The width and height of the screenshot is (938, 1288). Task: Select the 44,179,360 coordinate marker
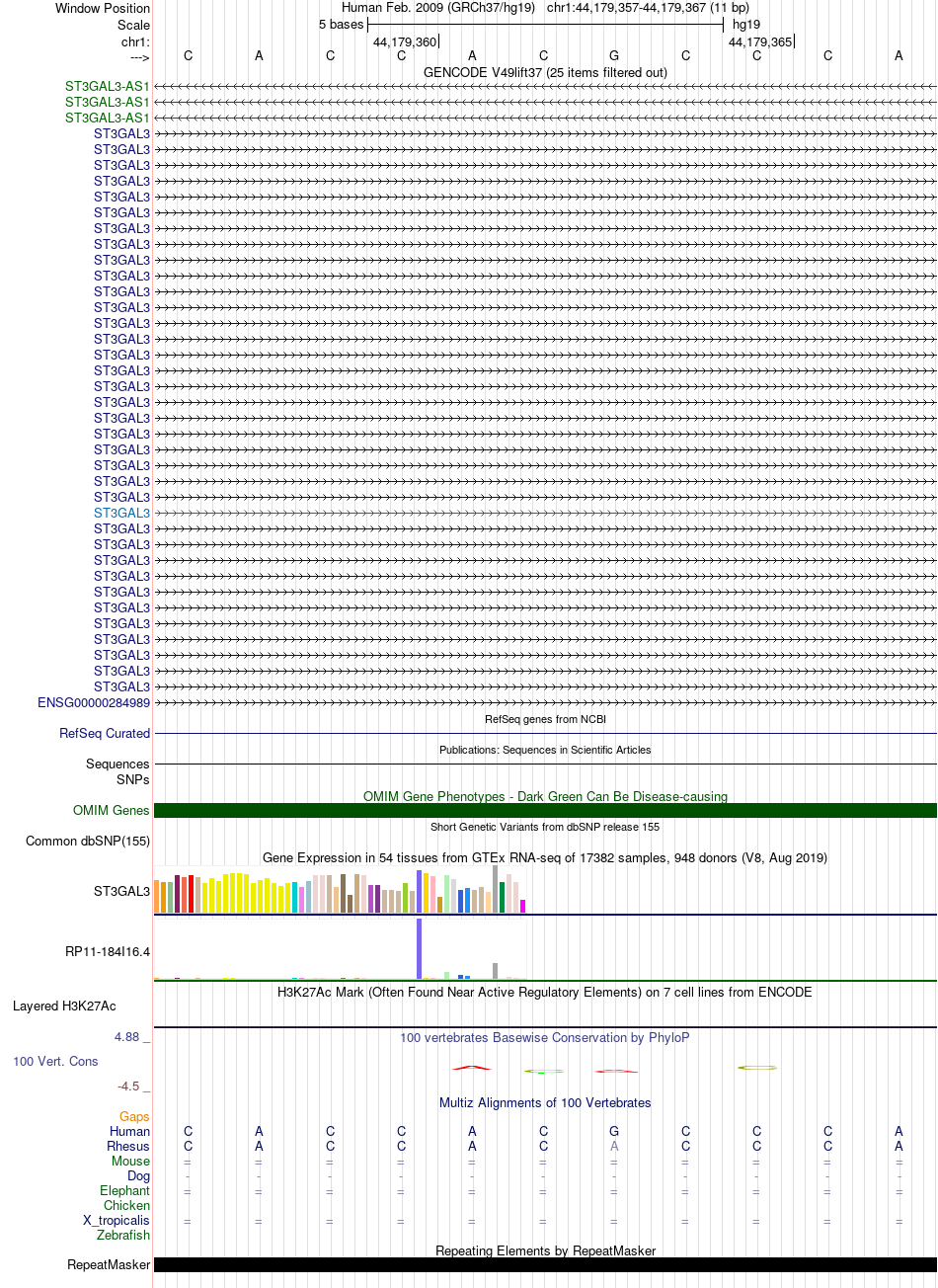point(405,42)
